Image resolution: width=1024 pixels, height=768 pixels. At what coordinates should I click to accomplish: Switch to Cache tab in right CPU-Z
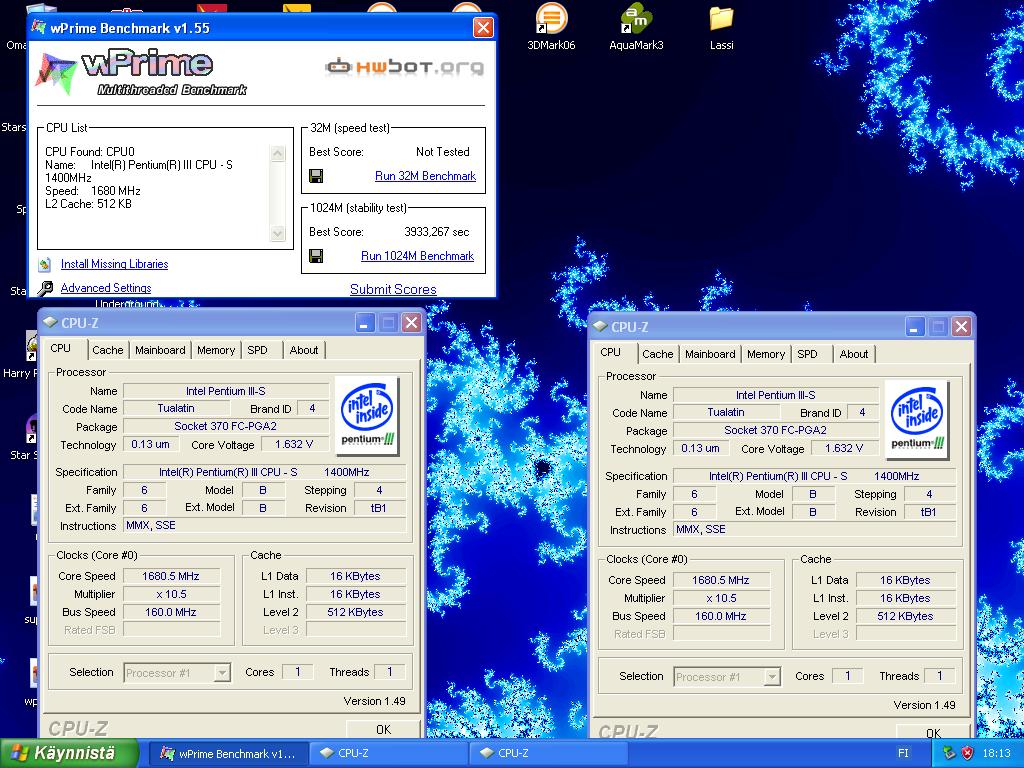658,354
